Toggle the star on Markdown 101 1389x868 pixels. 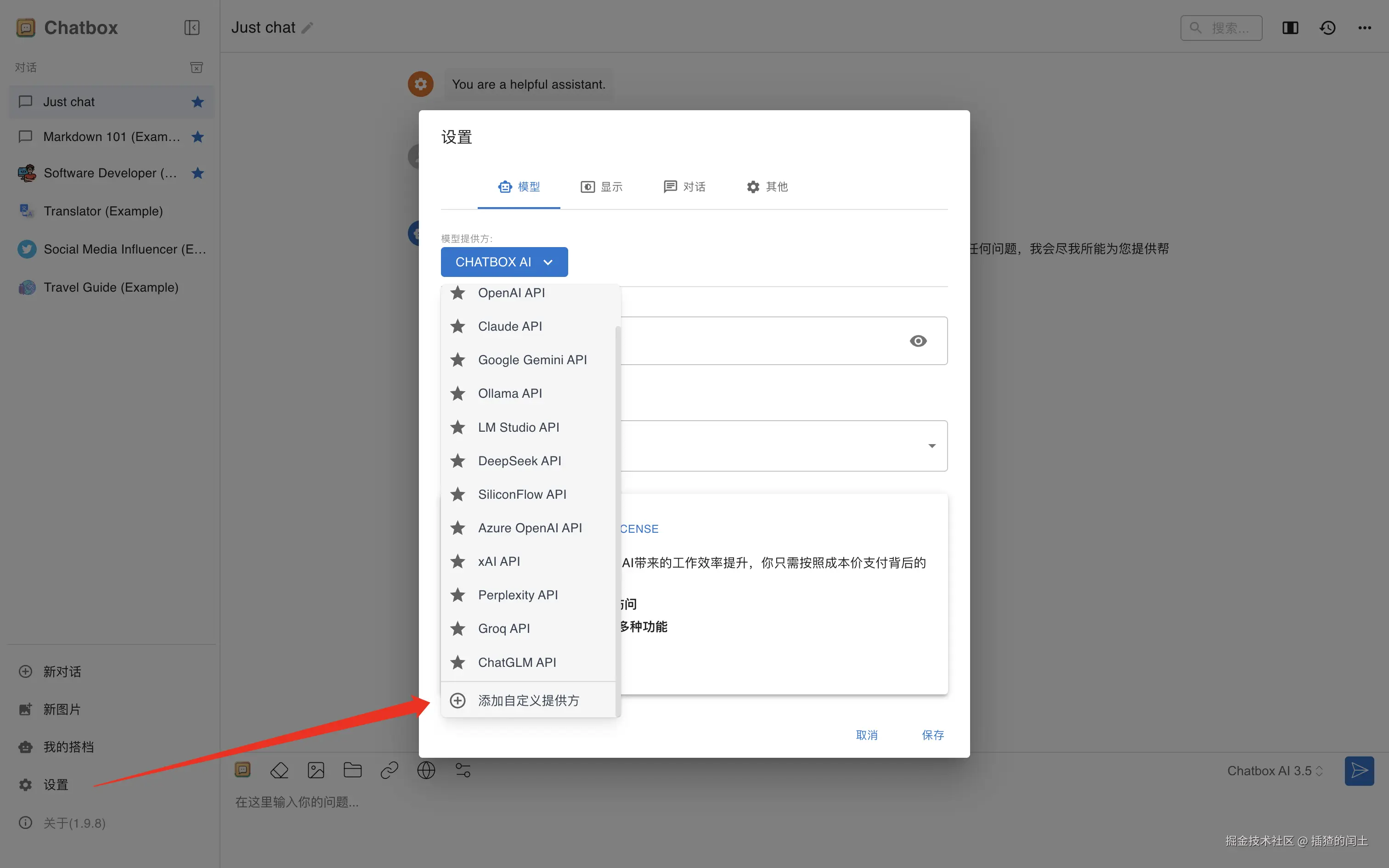[x=198, y=137]
